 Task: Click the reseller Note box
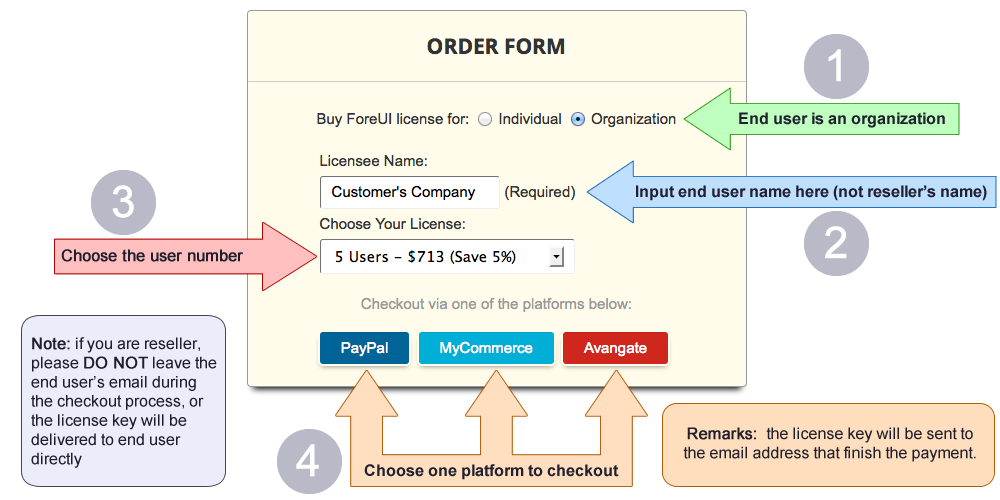click(124, 401)
